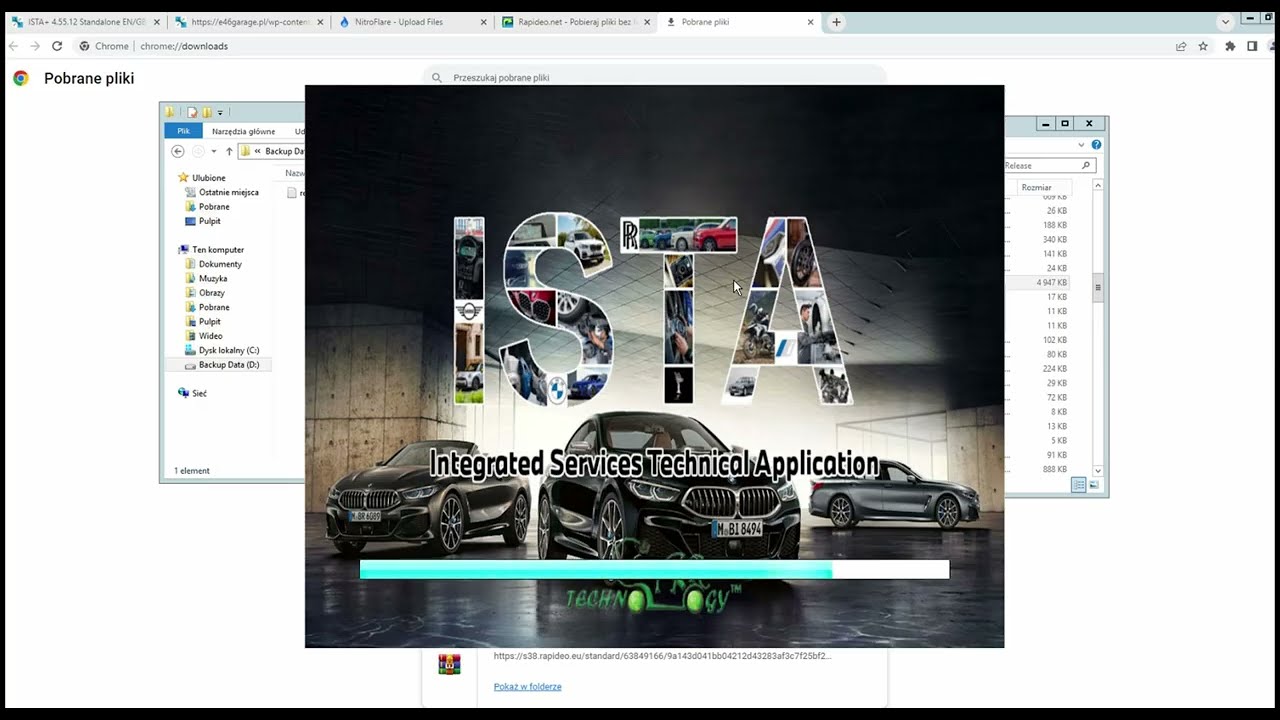The width and height of the screenshot is (1280, 720).
Task: Open Narzędzia główne ribbon tab in Explorer
Action: 243,131
